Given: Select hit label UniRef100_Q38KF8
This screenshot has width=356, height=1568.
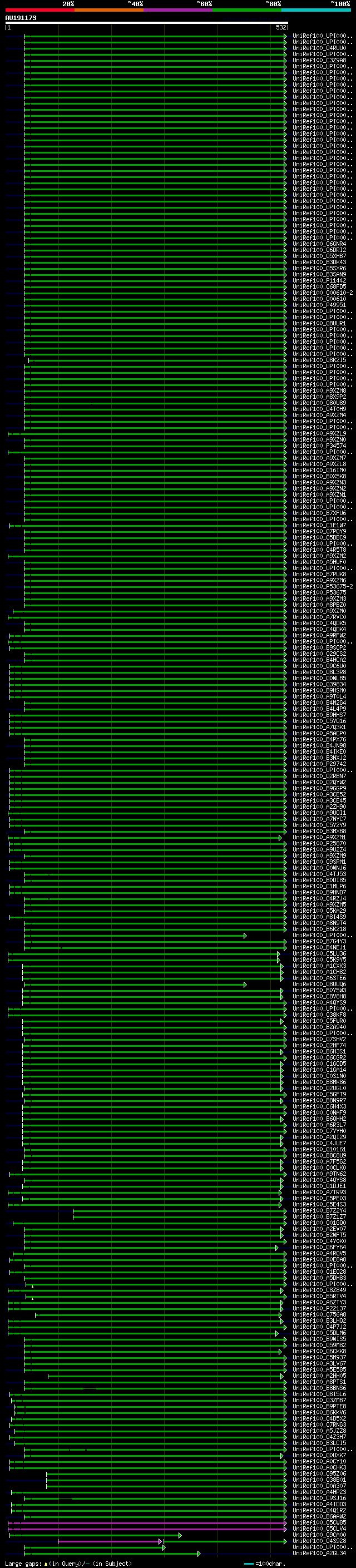Looking at the screenshot, I should click(319, 1015).
